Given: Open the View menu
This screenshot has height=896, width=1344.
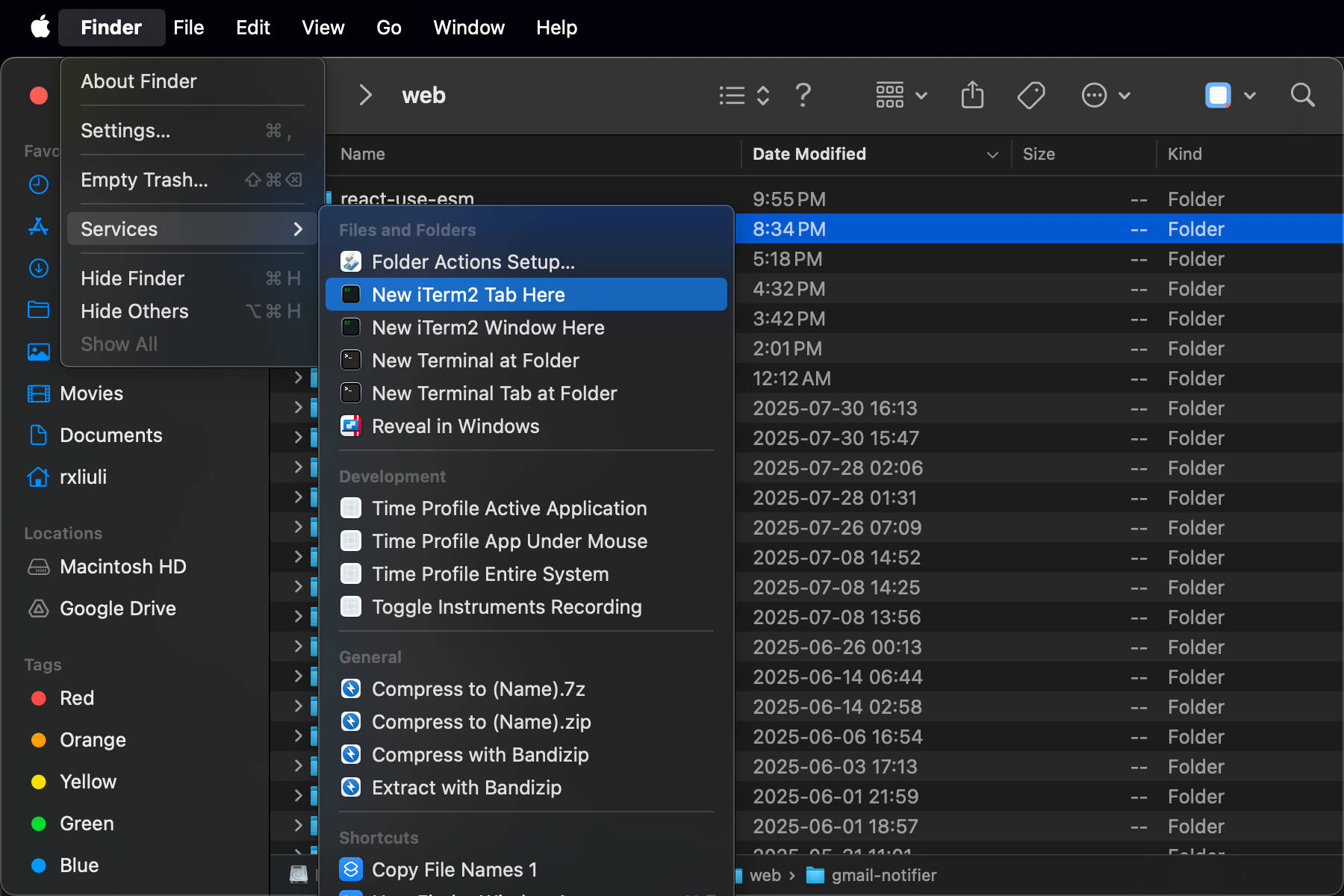Looking at the screenshot, I should [323, 28].
